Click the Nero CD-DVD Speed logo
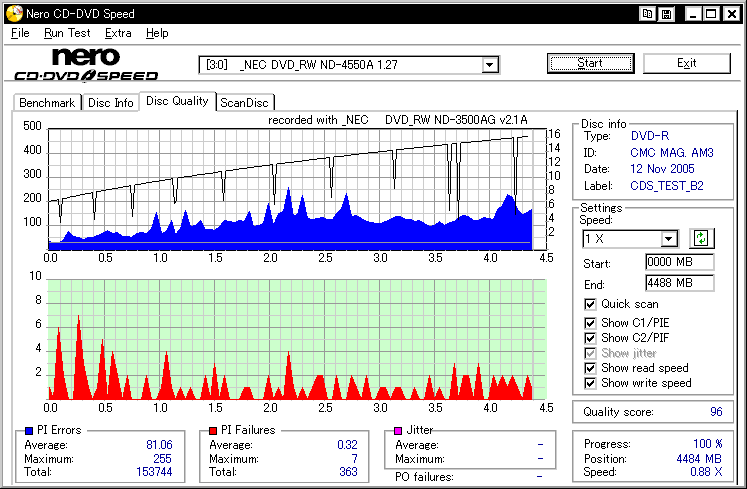 tap(86, 65)
